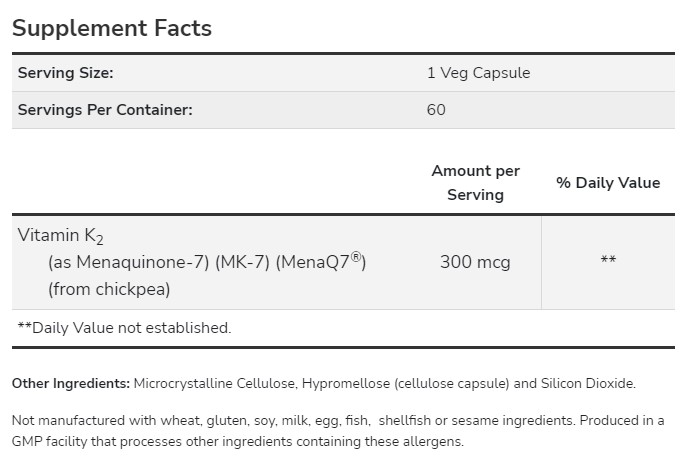Click the bold Other Ingredients label
Viewport: 684px width, 461px height.
click(71, 383)
